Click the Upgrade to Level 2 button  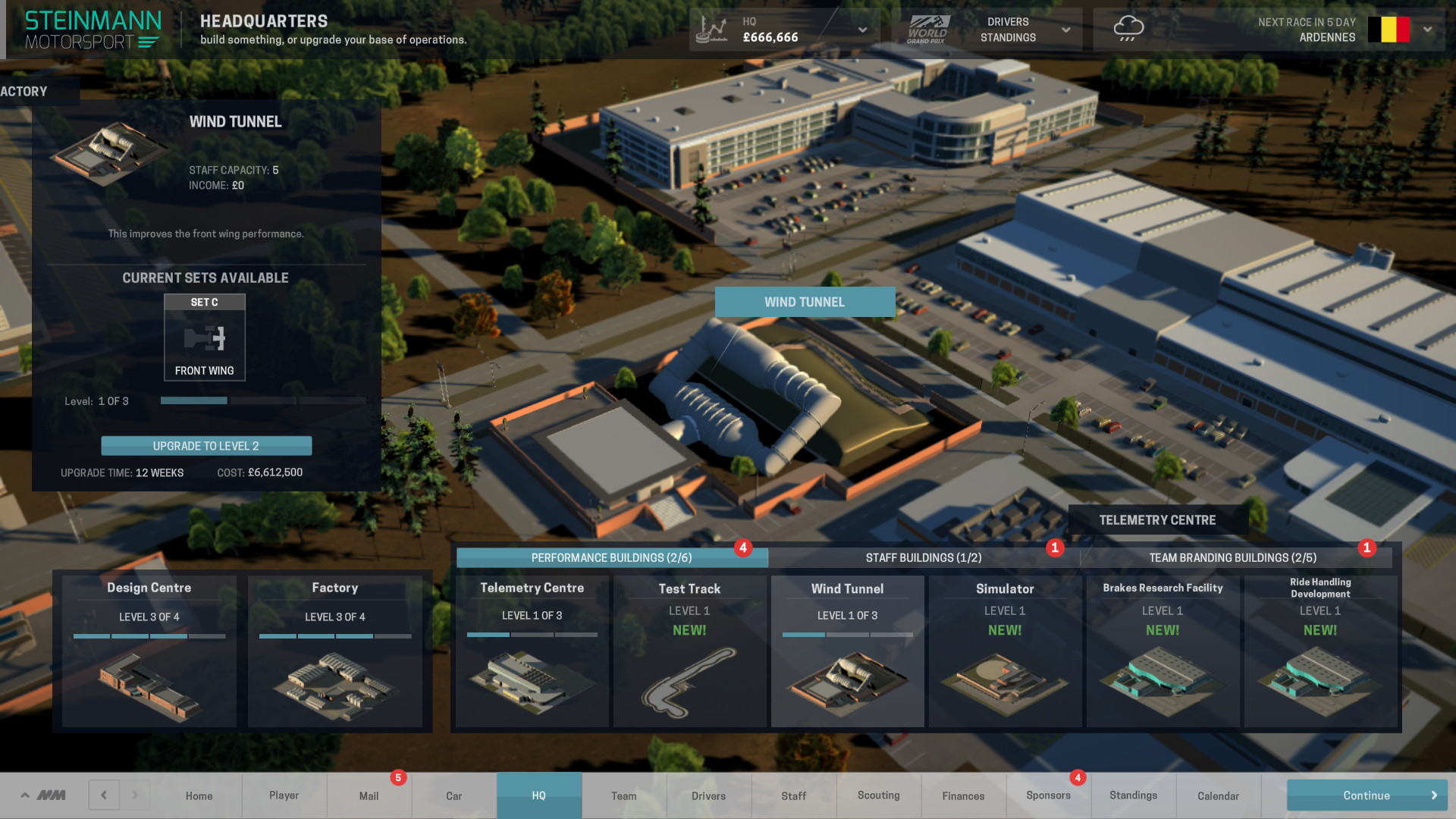point(205,445)
